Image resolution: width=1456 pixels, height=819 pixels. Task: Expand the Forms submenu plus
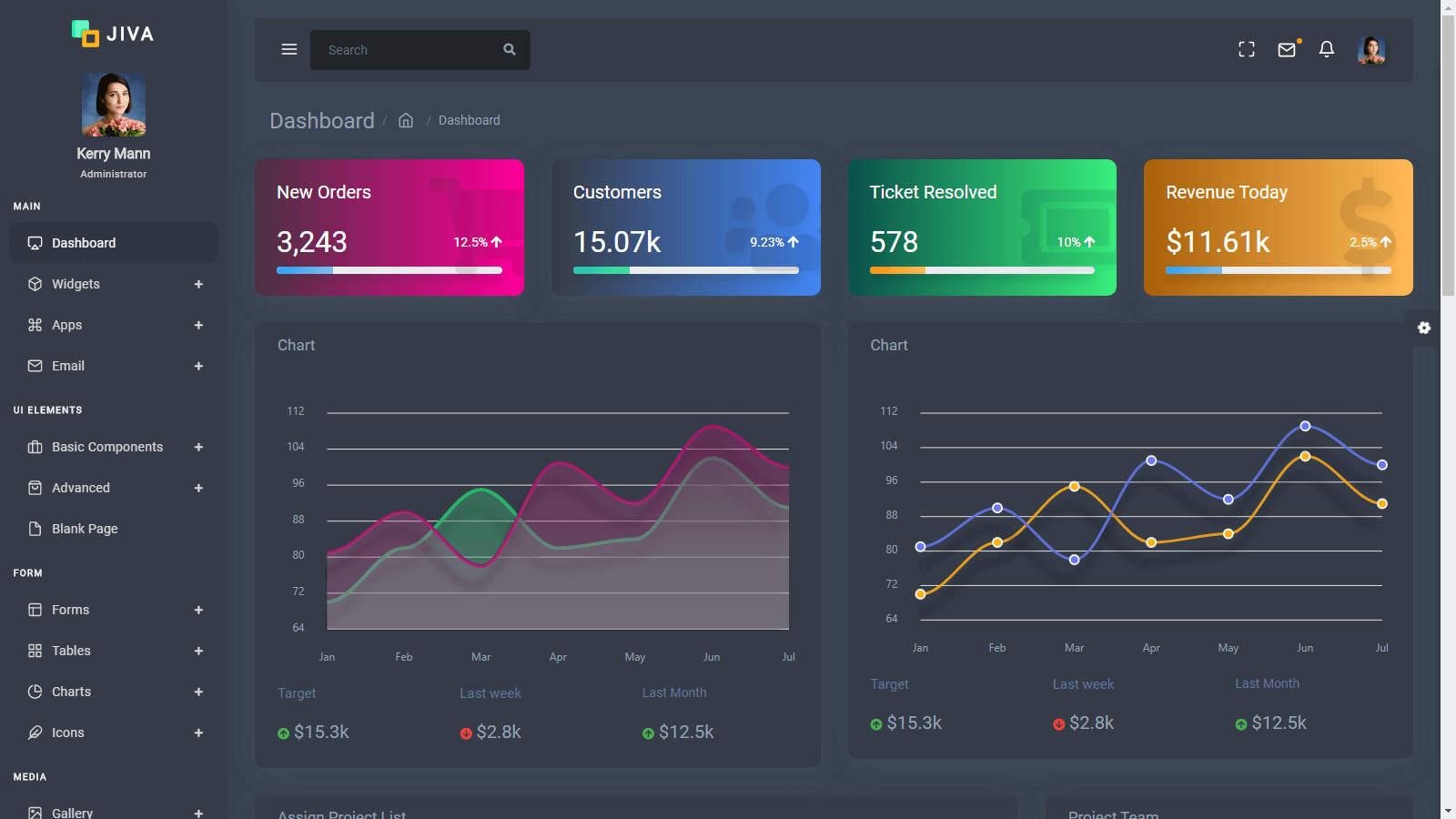198,610
